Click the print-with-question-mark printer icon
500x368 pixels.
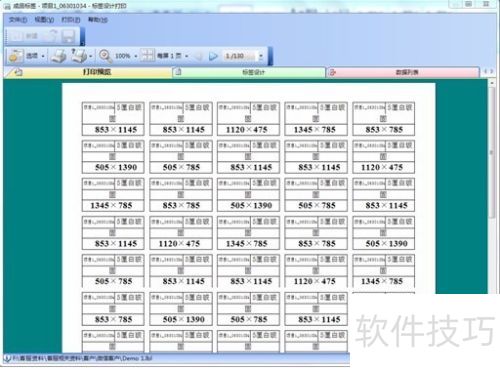pyautogui.click(x=79, y=56)
